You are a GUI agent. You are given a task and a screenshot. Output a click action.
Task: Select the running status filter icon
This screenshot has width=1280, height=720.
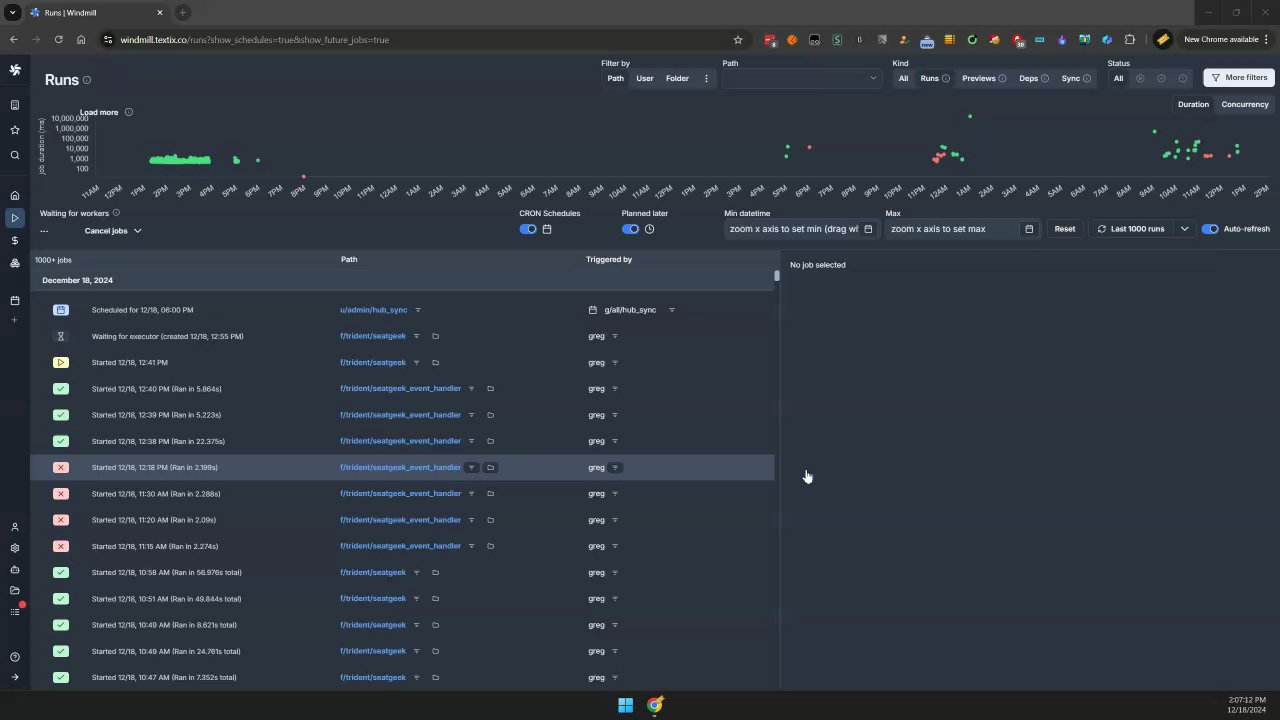pyautogui.click(x=1139, y=78)
